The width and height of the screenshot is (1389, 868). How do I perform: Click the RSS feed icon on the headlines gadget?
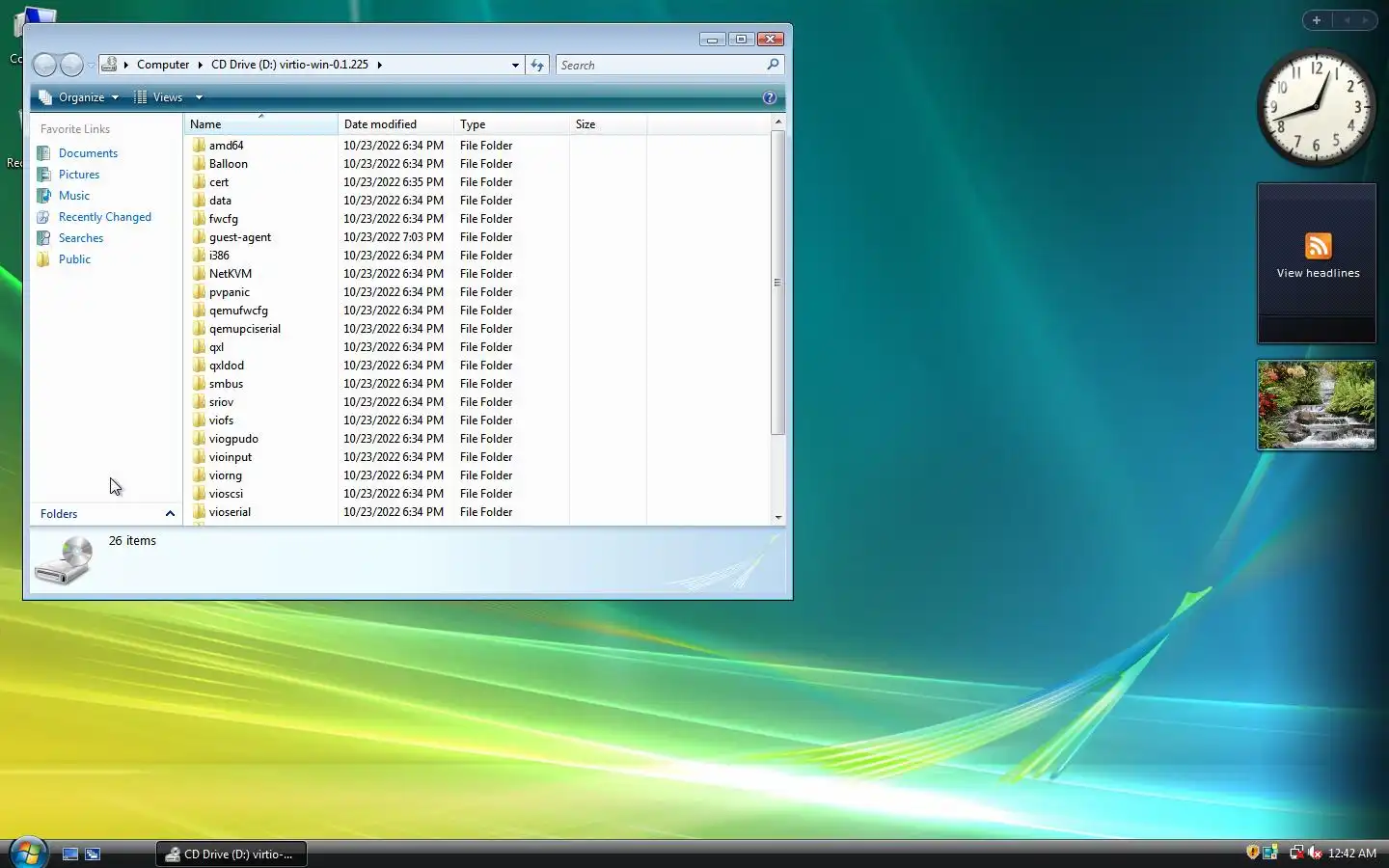pos(1318,246)
